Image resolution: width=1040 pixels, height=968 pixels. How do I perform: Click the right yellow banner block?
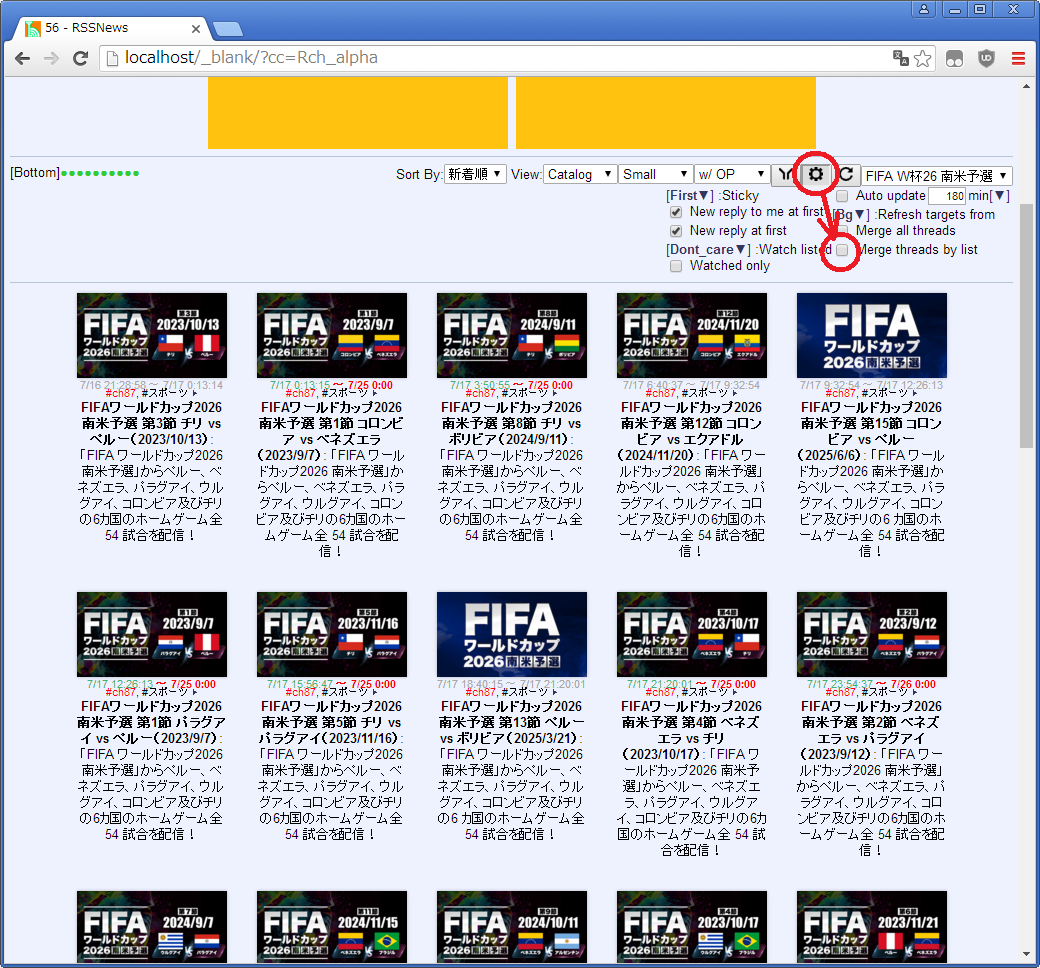click(666, 113)
